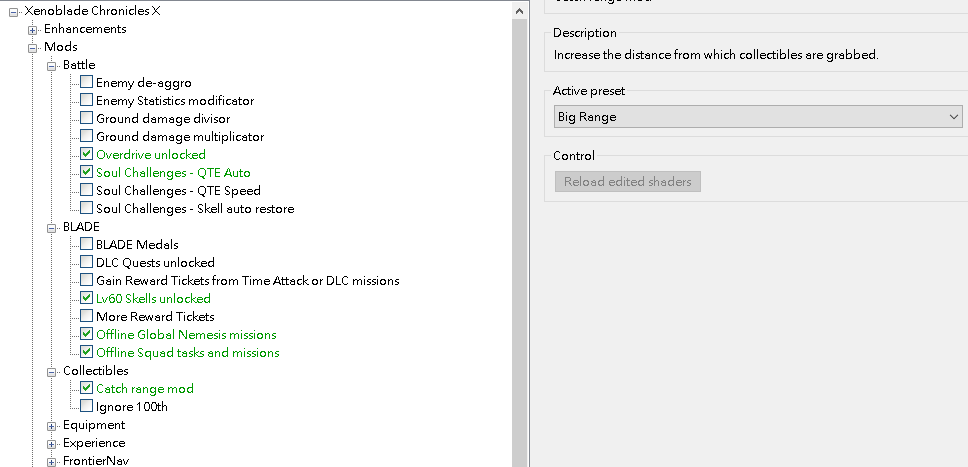Collapse the BLADE category
Image resolution: width=968 pixels, height=467 pixels.
point(52,227)
